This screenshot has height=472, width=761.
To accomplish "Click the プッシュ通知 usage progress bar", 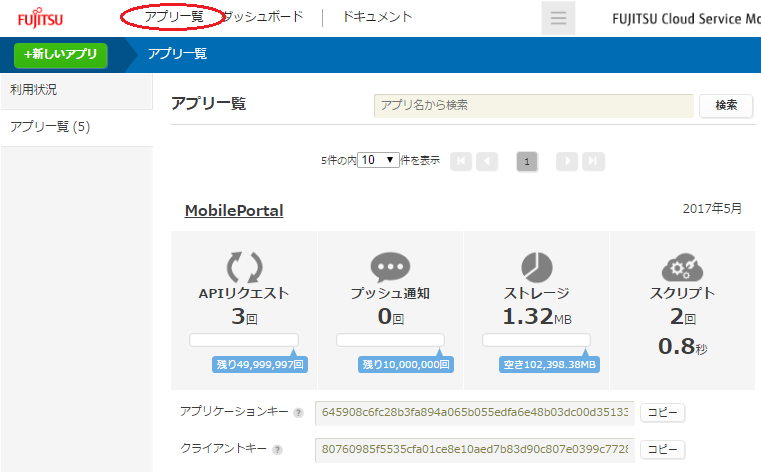I will [x=390, y=340].
